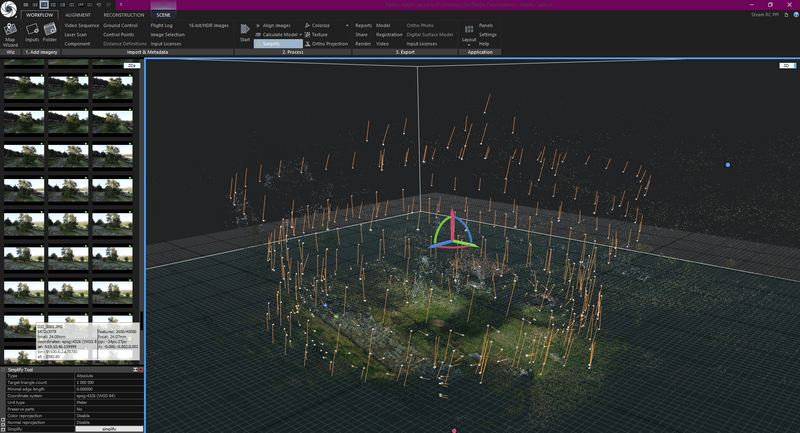The height and width of the screenshot is (433, 800).
Task: Click Share in the Export group
Action: [x=361, y=35]
